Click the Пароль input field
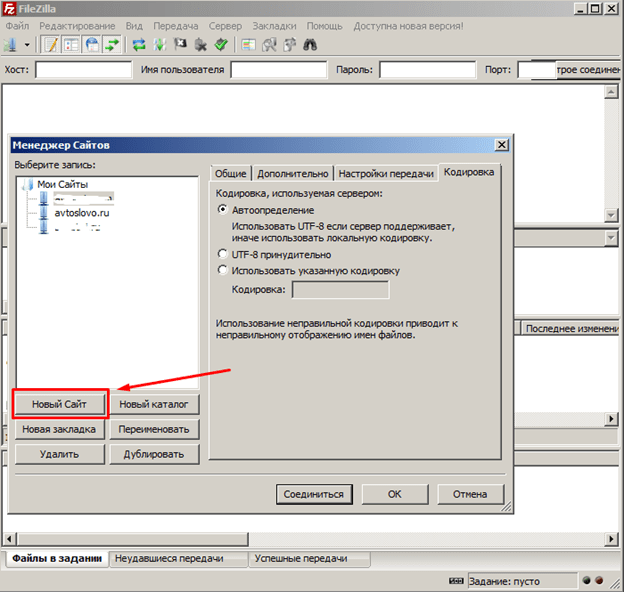This screenshot has height=592, width=624. tap(427, 70)
